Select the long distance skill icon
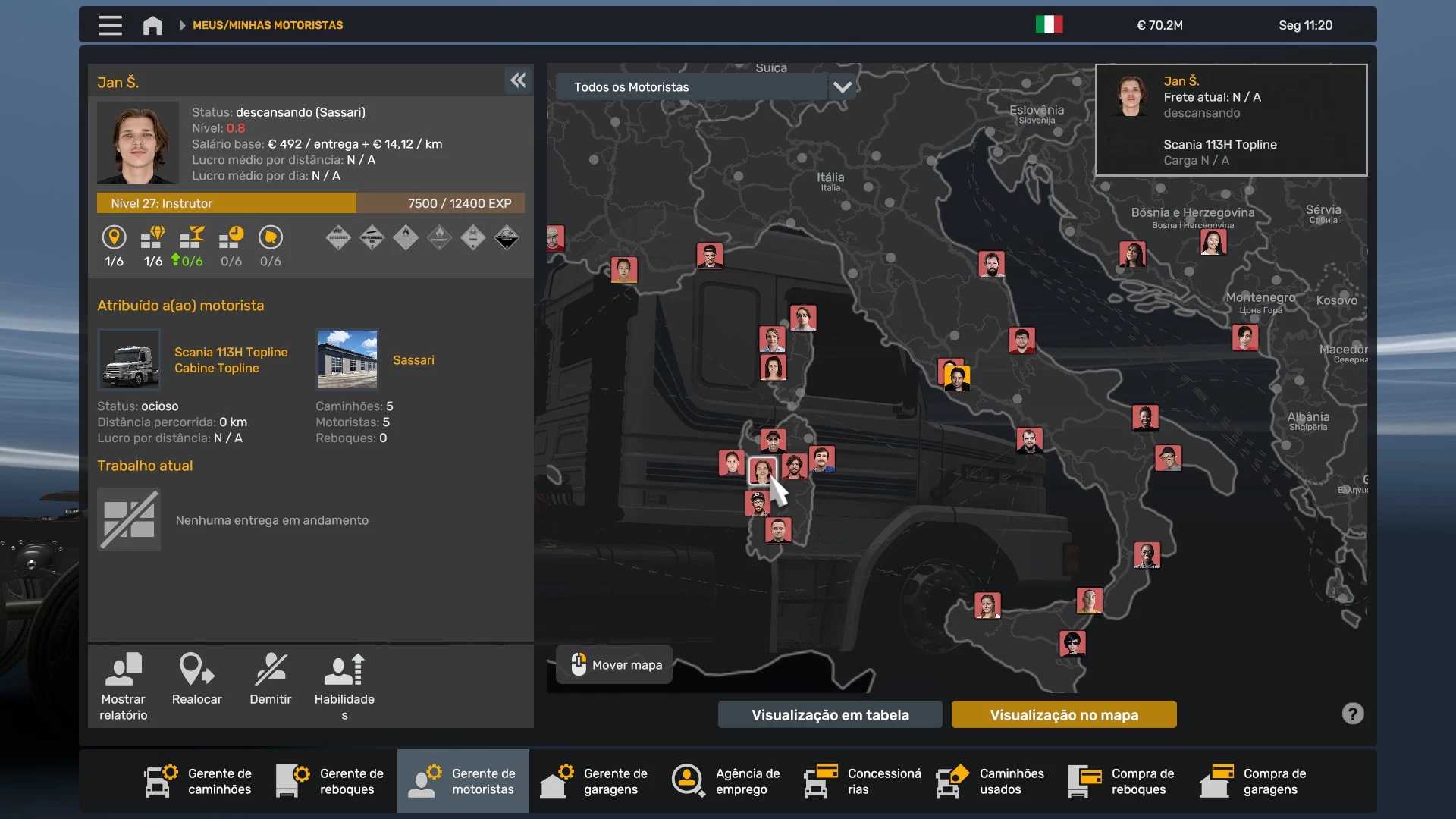This screenshot has width=1456, height=819. [x=114, y=238]
